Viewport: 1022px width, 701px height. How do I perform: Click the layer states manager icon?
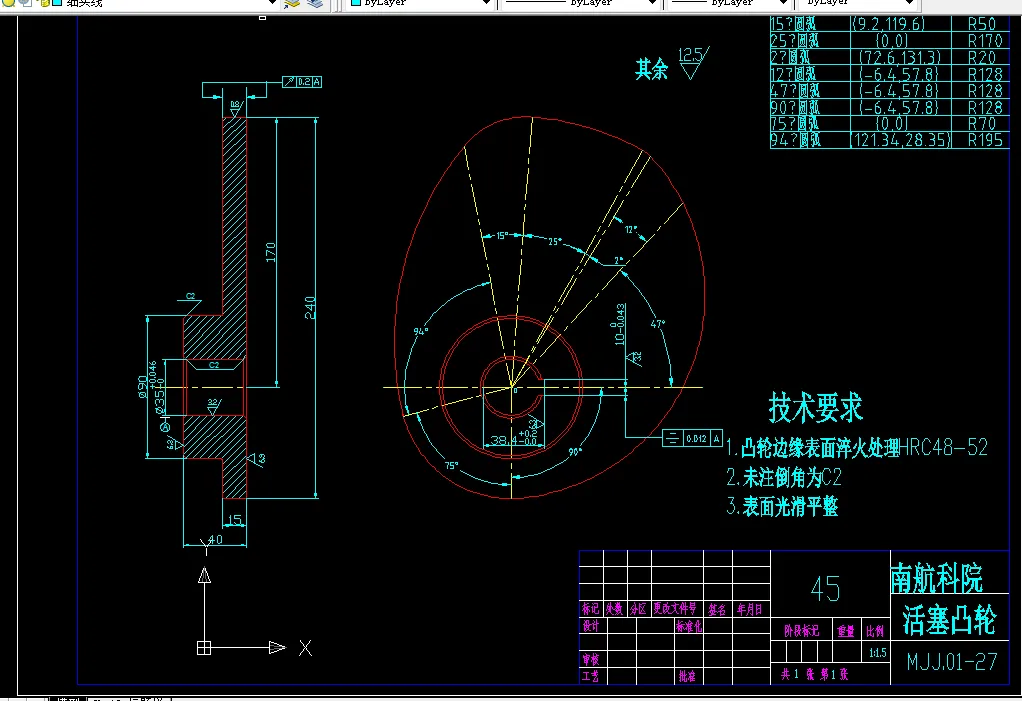tap(315, 3)
